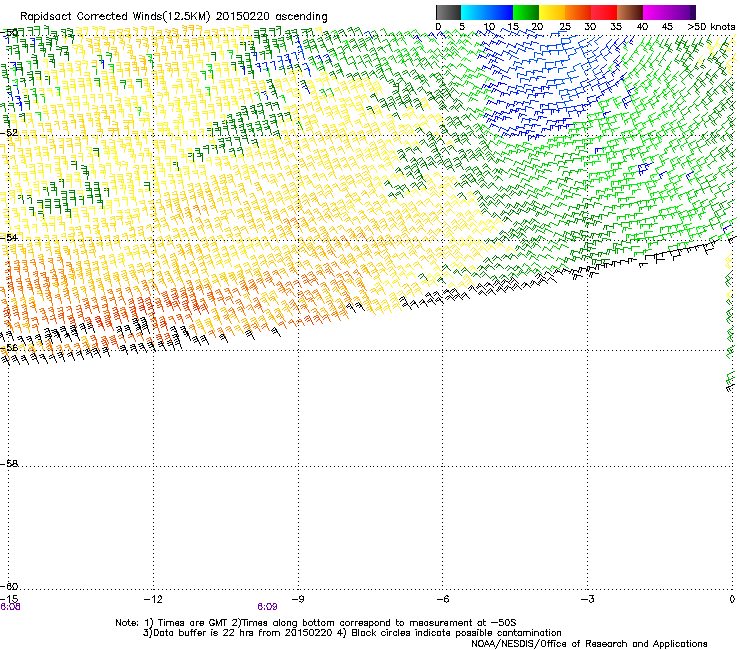Screen dimensions: 740x650
Task: Click the Rapidscat Corrected Winds title text
Action: (174, 17)
